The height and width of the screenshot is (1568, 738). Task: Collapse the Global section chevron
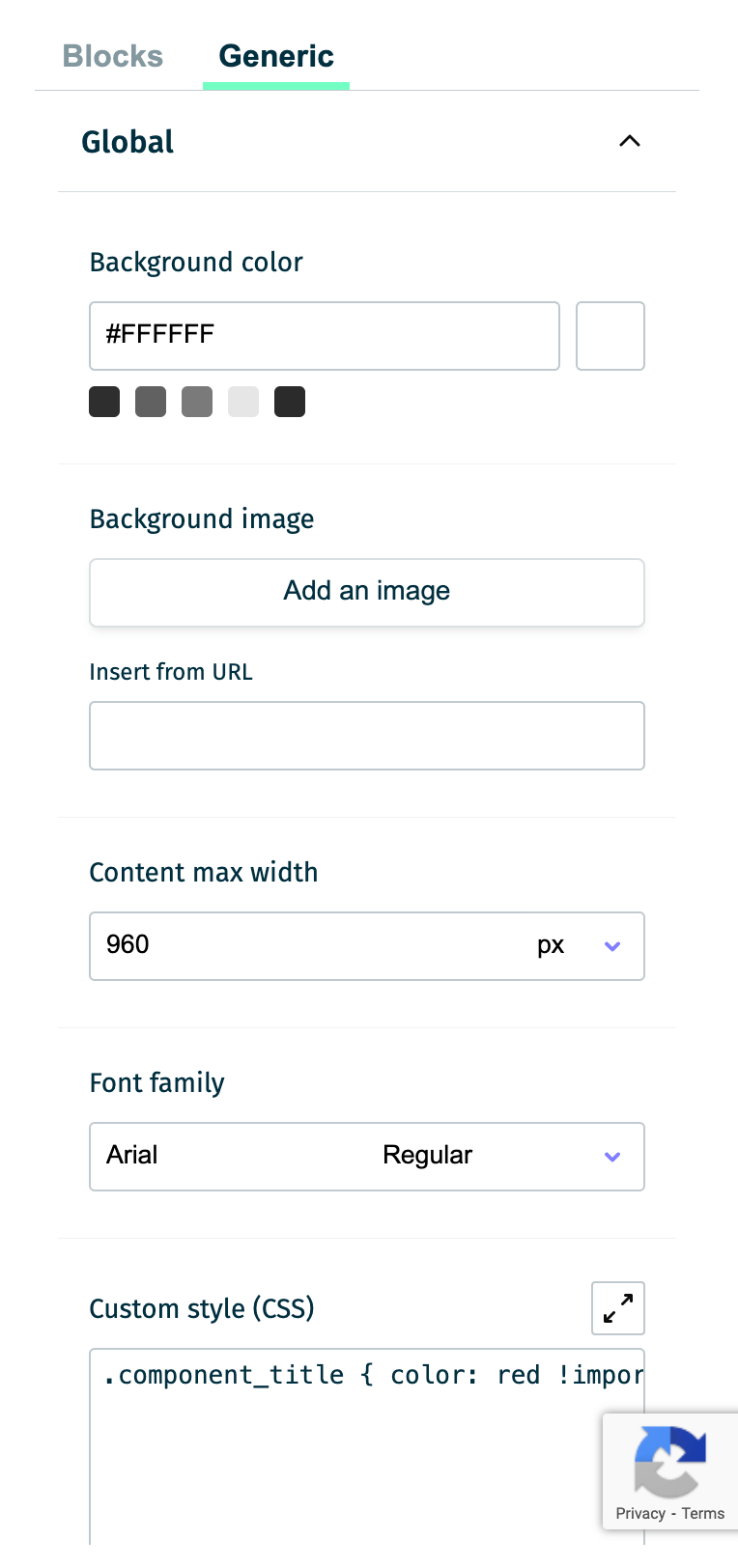click(630, 142)
